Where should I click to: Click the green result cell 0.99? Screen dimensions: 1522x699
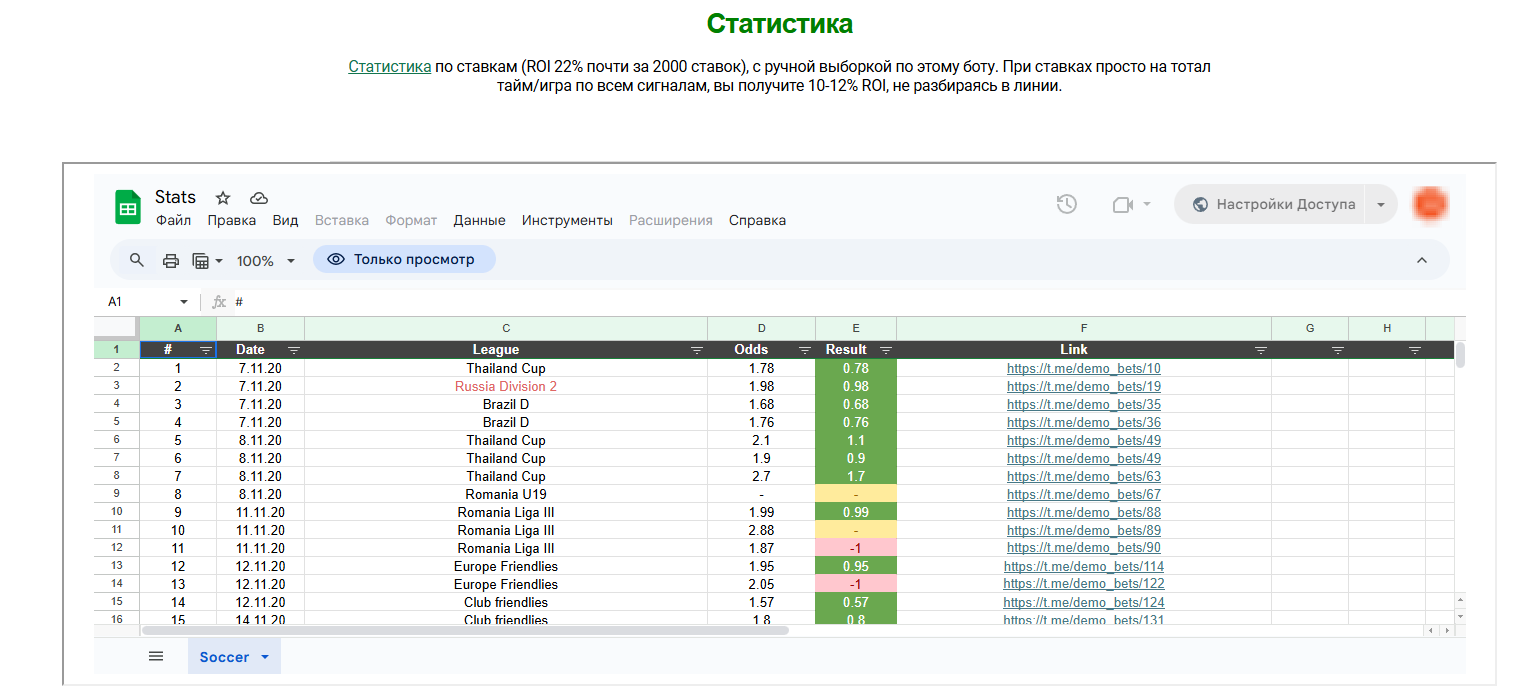(856, 512)
